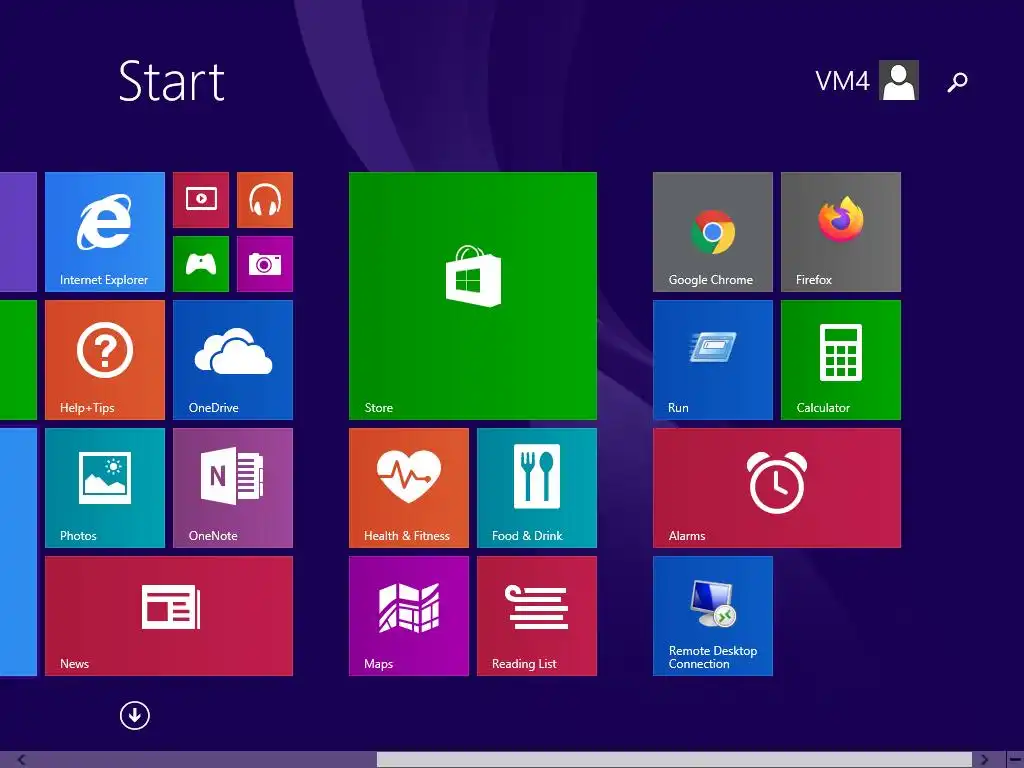The height and width of the screenshot is (768, 1024).
Task: Open the Internet Explorer tile
Action: click(104, 232)
